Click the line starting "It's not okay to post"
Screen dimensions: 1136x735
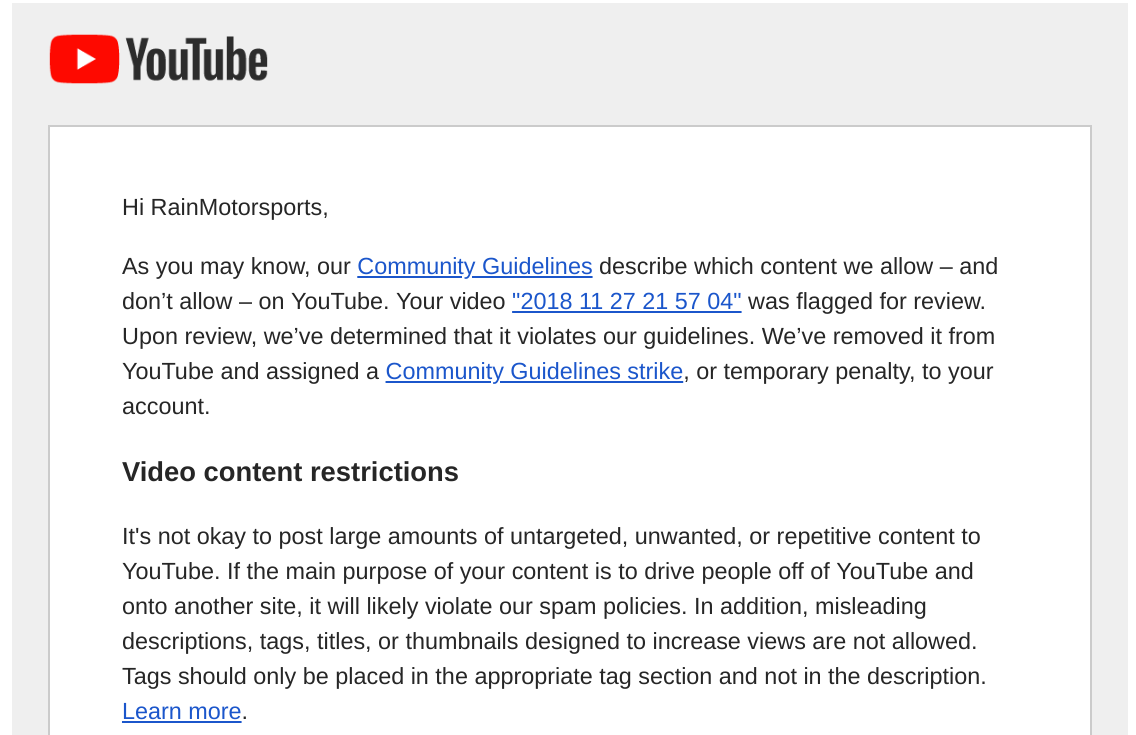tap(551, 537)
